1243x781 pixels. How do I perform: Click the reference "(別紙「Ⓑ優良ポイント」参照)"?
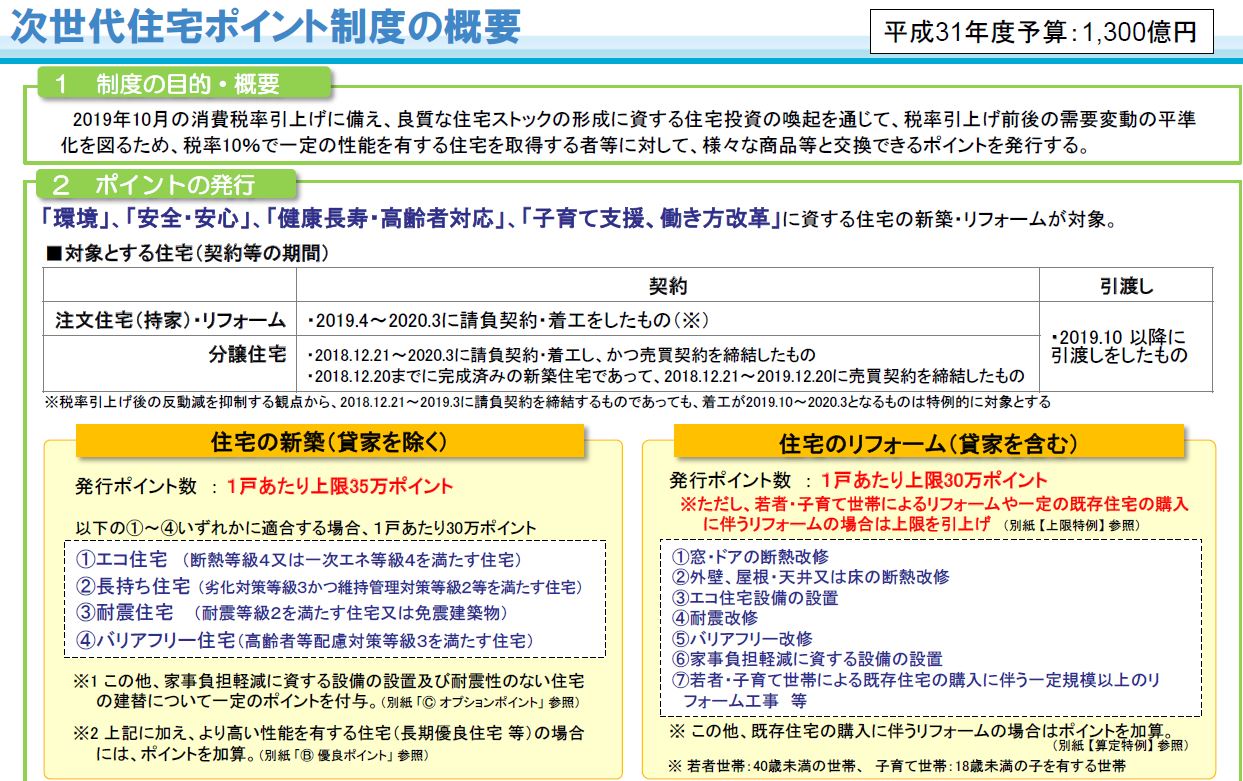click(343, 755)
